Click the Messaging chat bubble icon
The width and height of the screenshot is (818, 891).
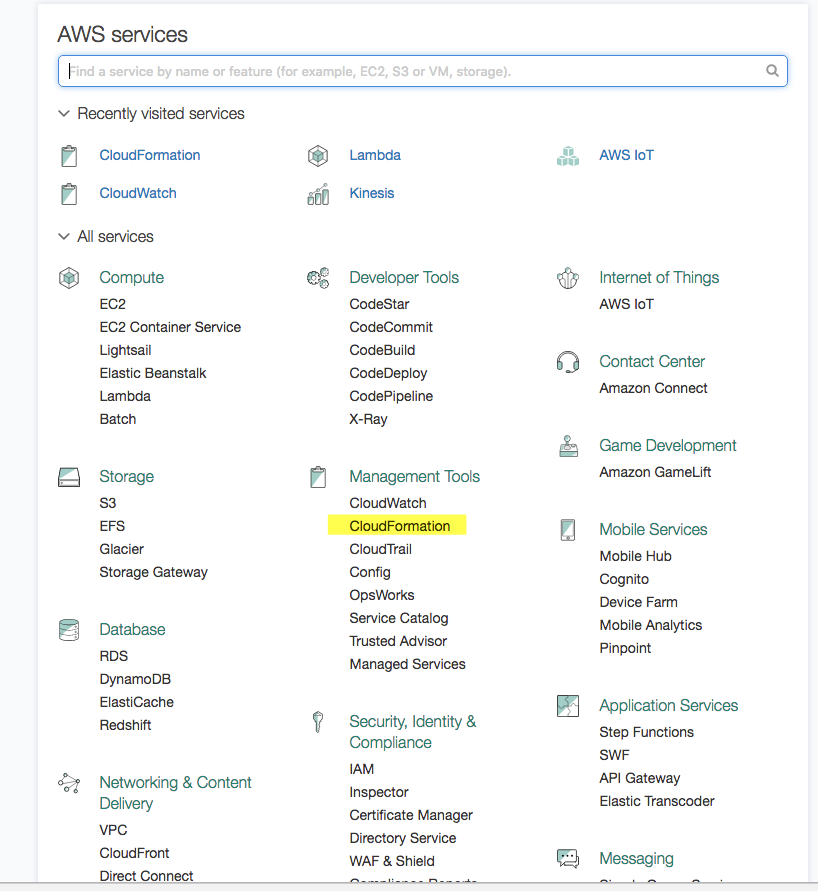[568, 859]
